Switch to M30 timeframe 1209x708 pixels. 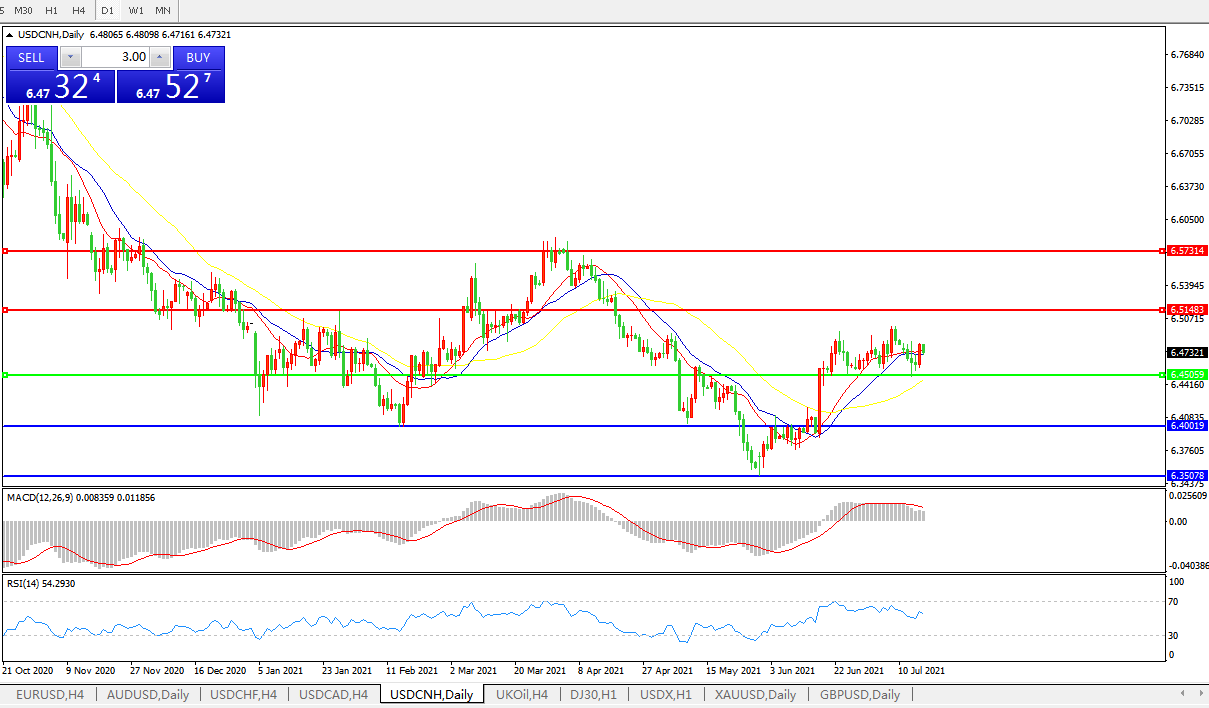pyautogui.click(x=23, y=10)
